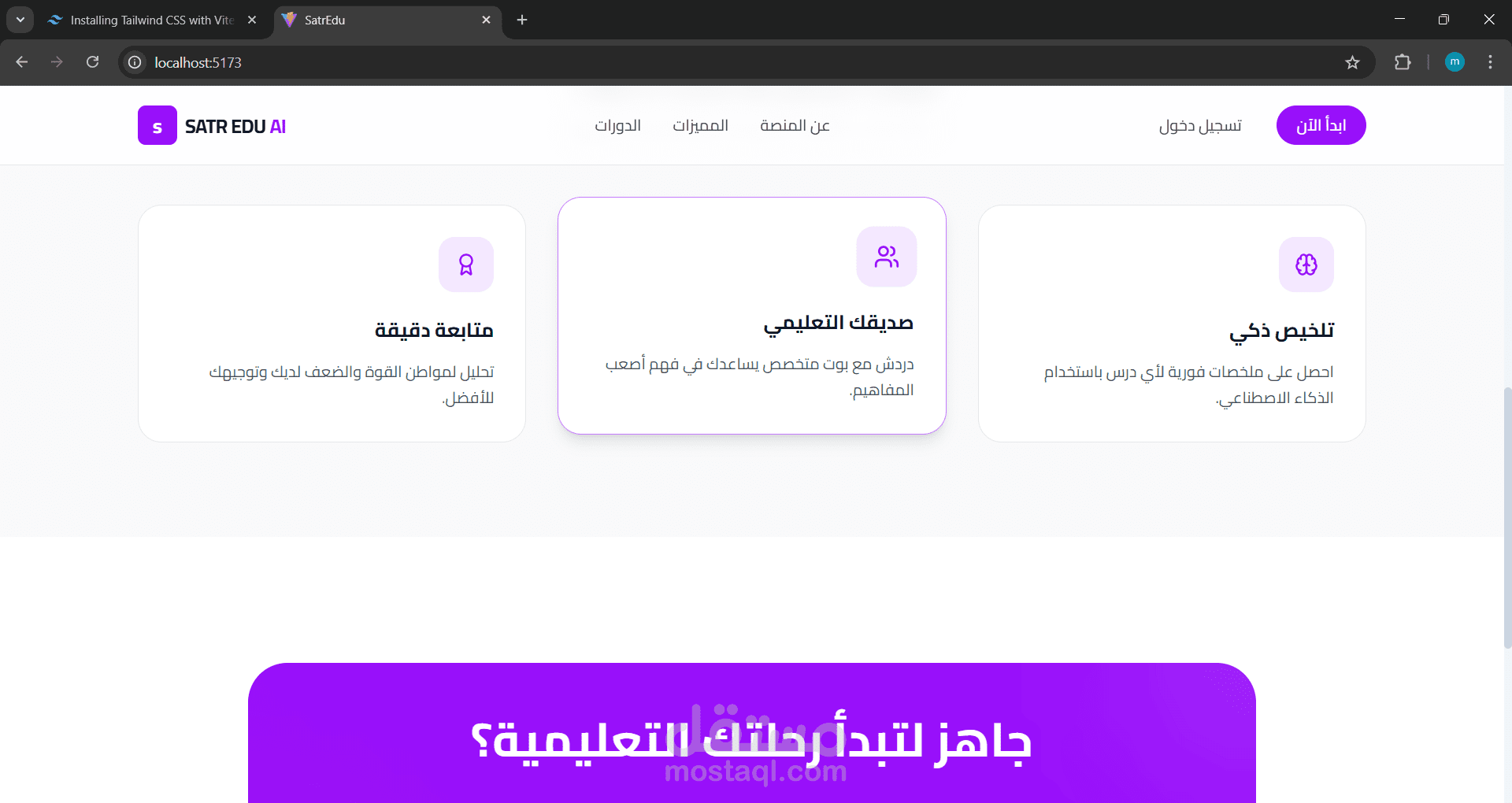Go forward to next page
The width and height of the screenshot is (1512, 803).
coord(57,62)
